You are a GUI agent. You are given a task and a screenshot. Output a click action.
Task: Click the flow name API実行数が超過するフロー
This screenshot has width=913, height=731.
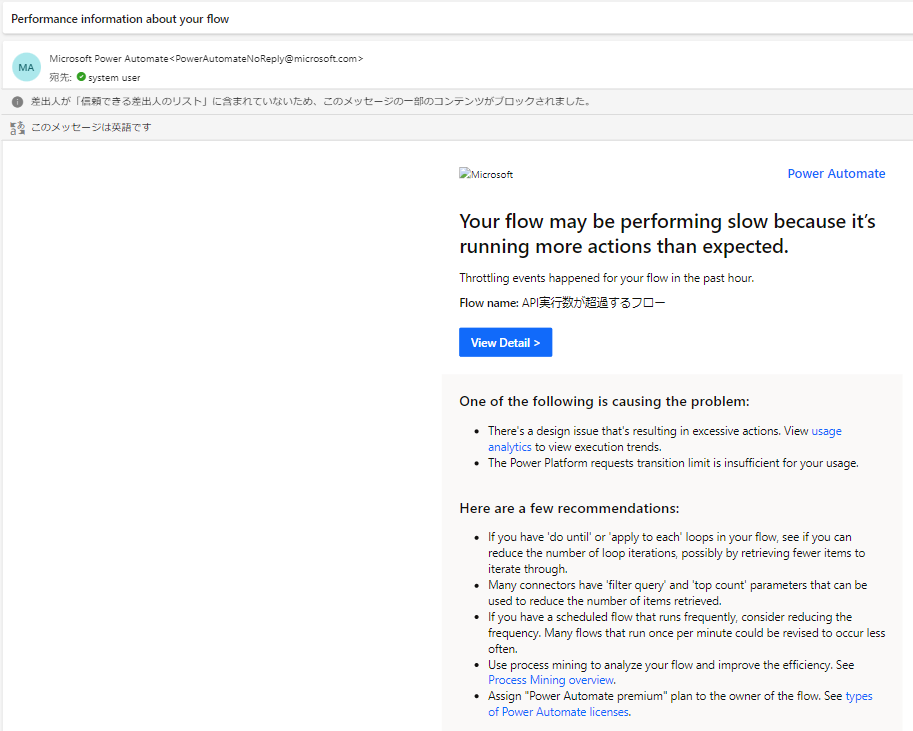[x=593, y=303]
